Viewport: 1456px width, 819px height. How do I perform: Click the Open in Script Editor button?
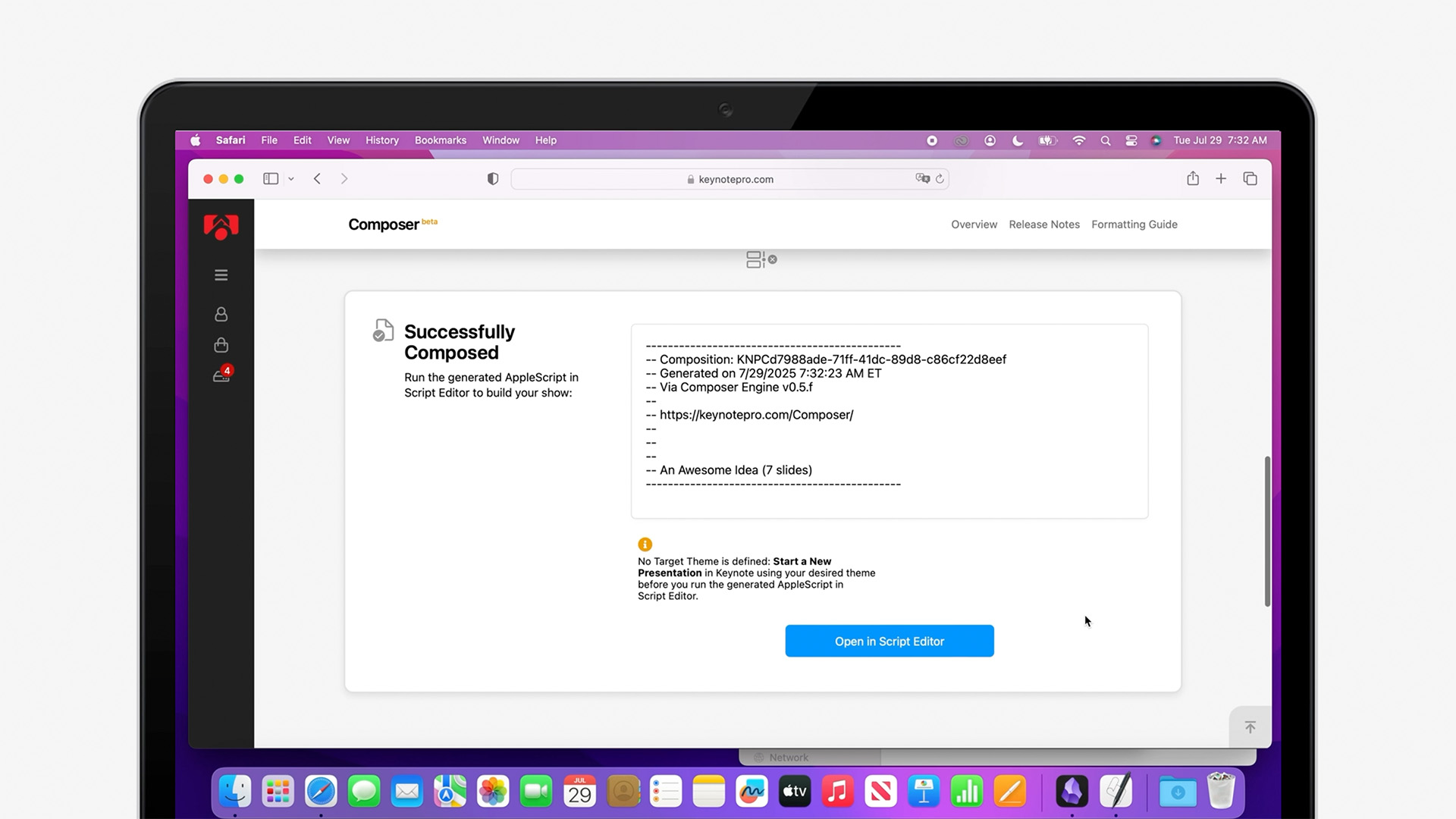coord(889,641)
